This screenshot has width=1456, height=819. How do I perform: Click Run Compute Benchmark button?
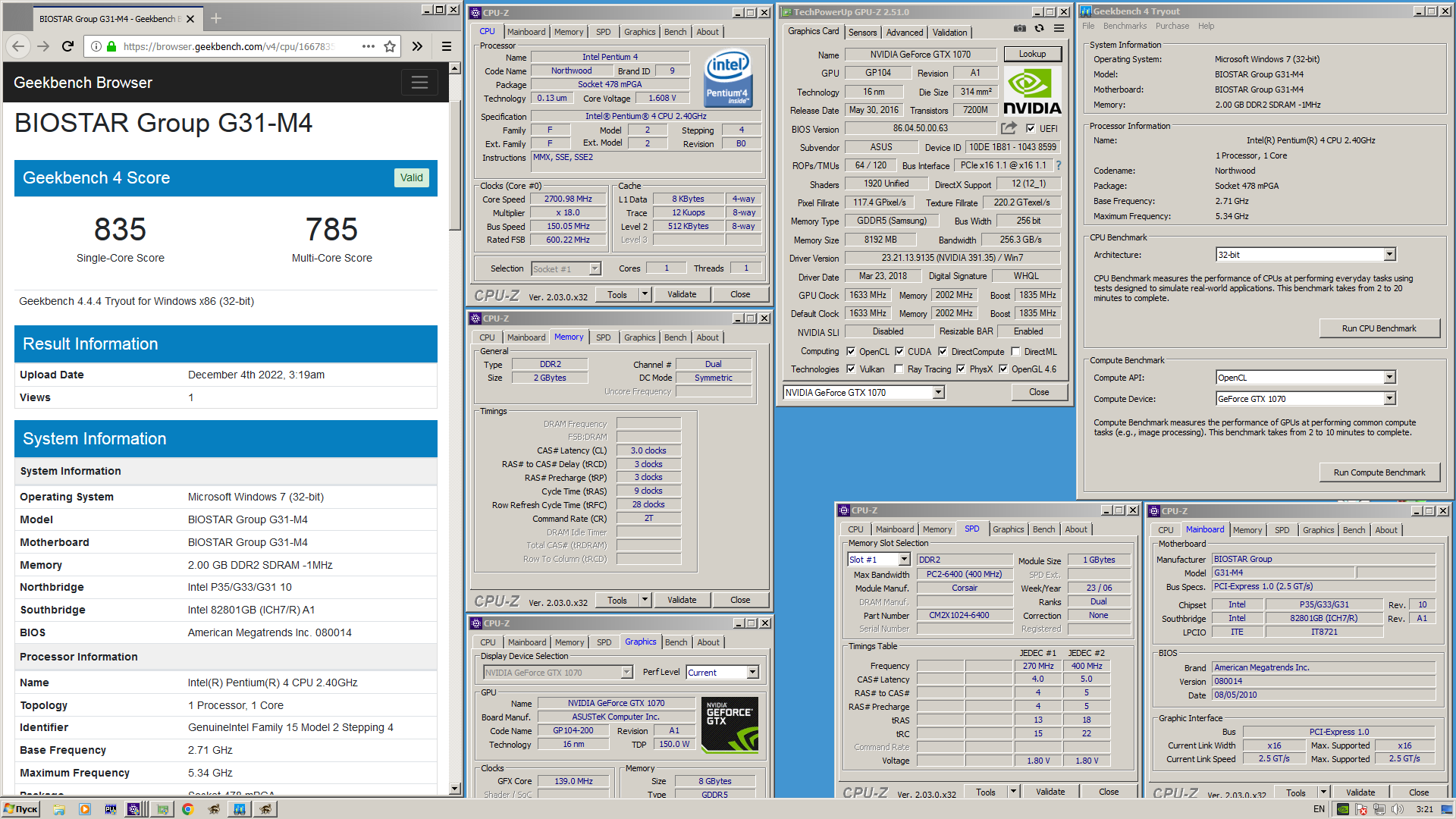(x=1379, y=472)
